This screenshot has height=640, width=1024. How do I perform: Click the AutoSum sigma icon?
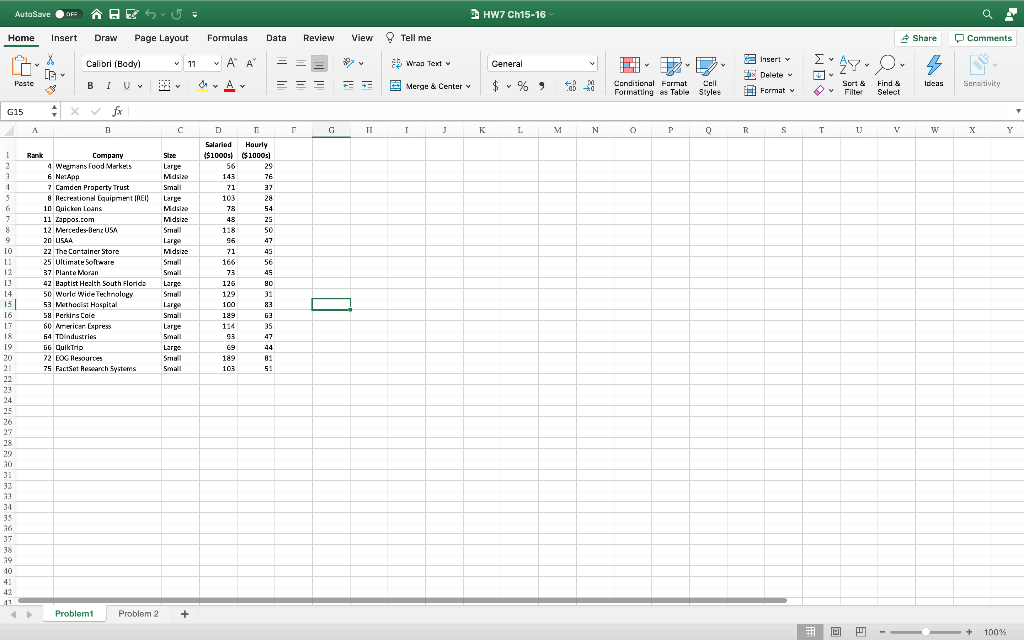pos(819,59)
